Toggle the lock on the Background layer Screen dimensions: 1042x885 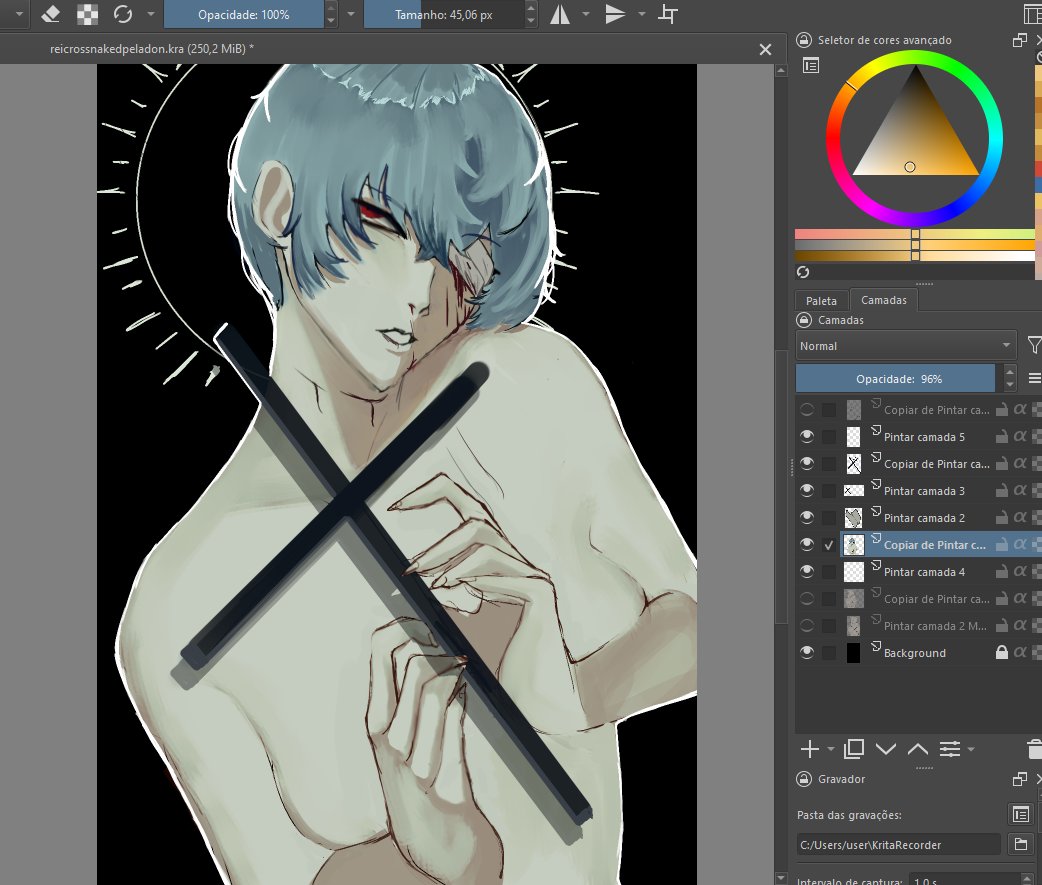tap(1001, 652)
